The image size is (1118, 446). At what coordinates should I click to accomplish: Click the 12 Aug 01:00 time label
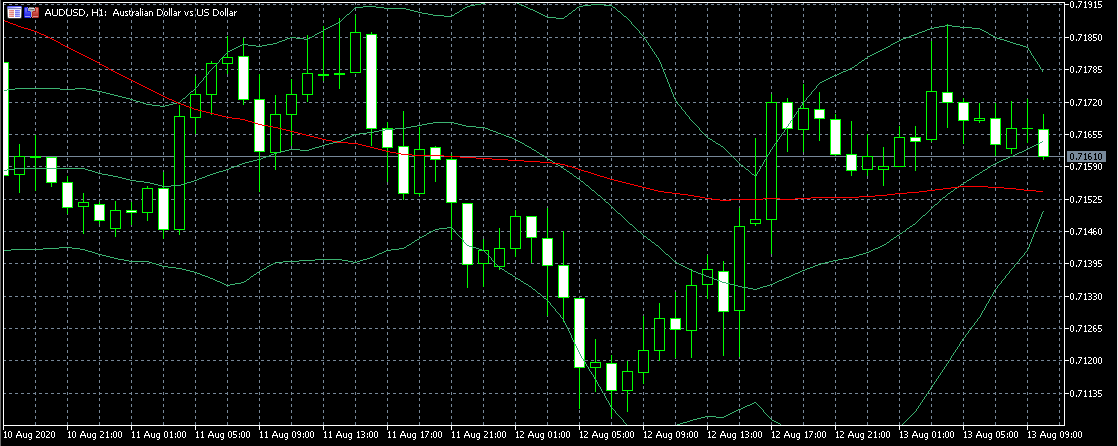[x=543, y=434]
